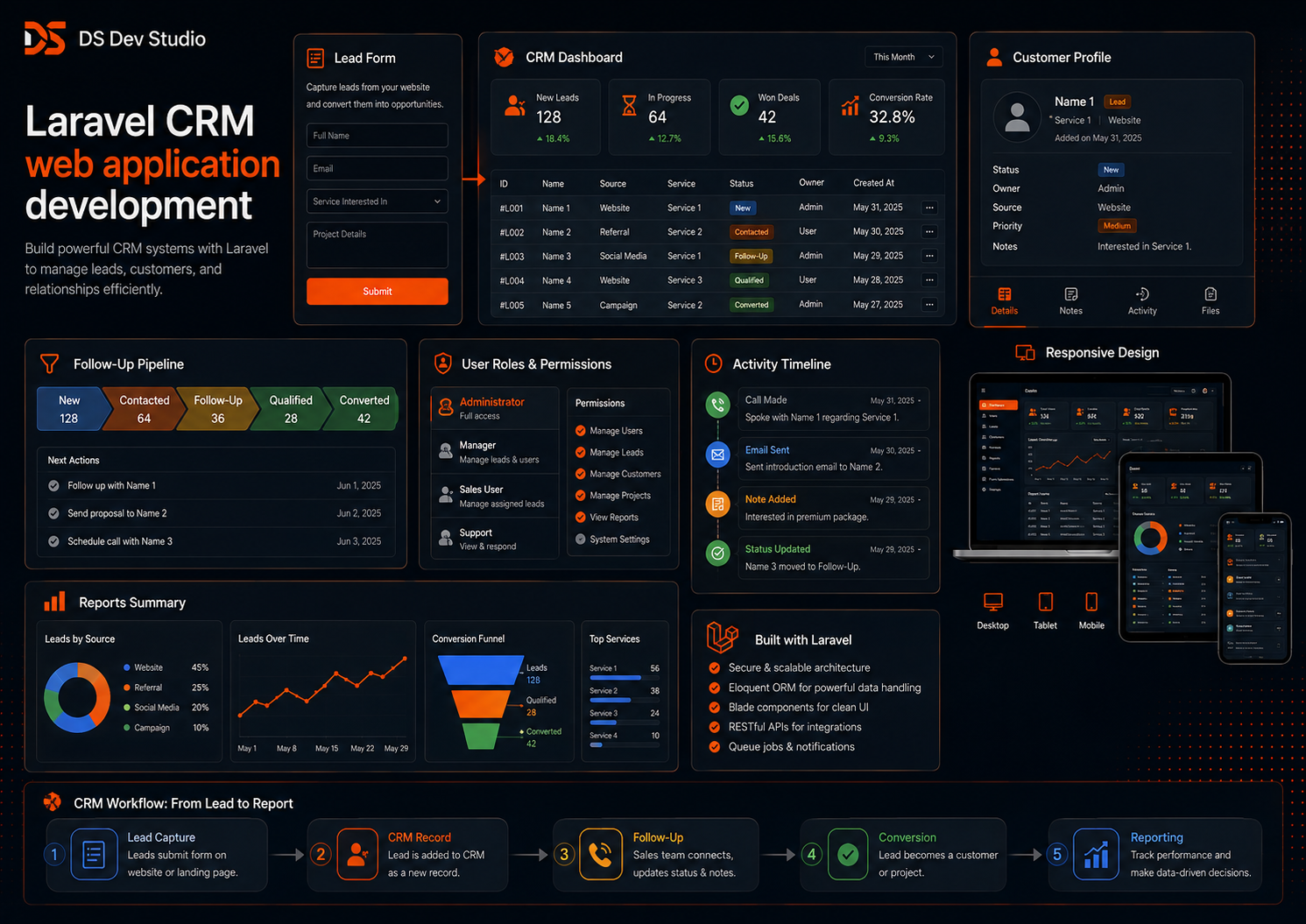Click the Laravel logo icon

click(723, 638)
